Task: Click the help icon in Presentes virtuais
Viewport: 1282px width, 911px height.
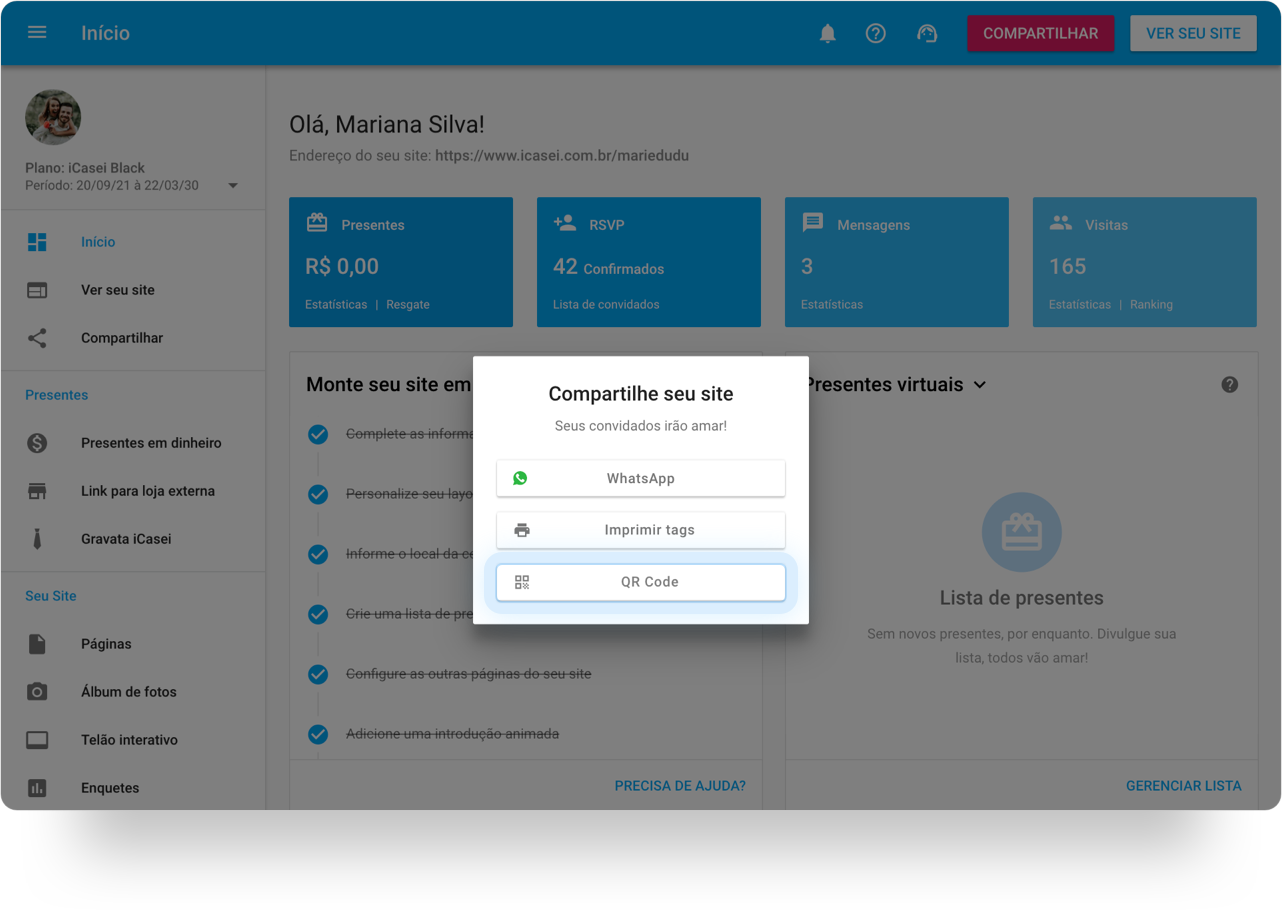Action: coord(1229,385)
